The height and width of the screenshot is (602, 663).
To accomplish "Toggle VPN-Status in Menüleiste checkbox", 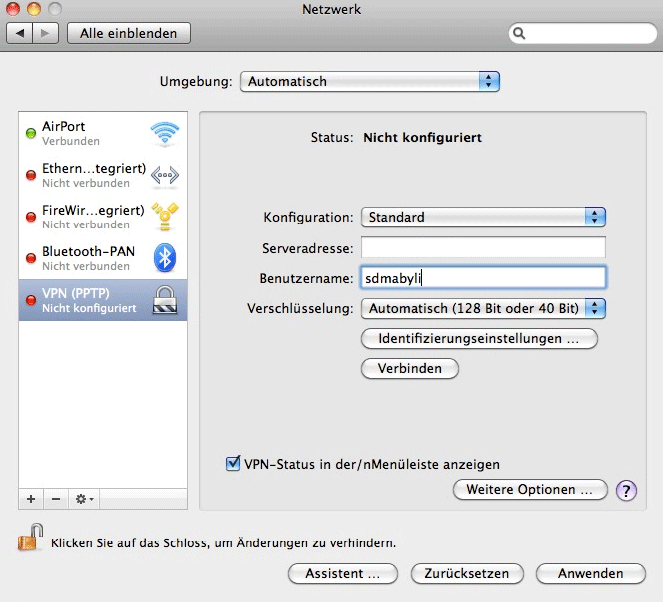I will [x=233, y=463].
